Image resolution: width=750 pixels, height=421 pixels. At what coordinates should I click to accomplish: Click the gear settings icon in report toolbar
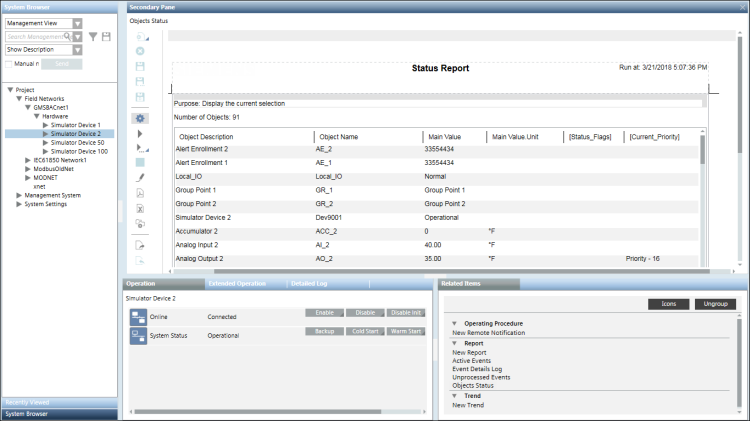141,118
